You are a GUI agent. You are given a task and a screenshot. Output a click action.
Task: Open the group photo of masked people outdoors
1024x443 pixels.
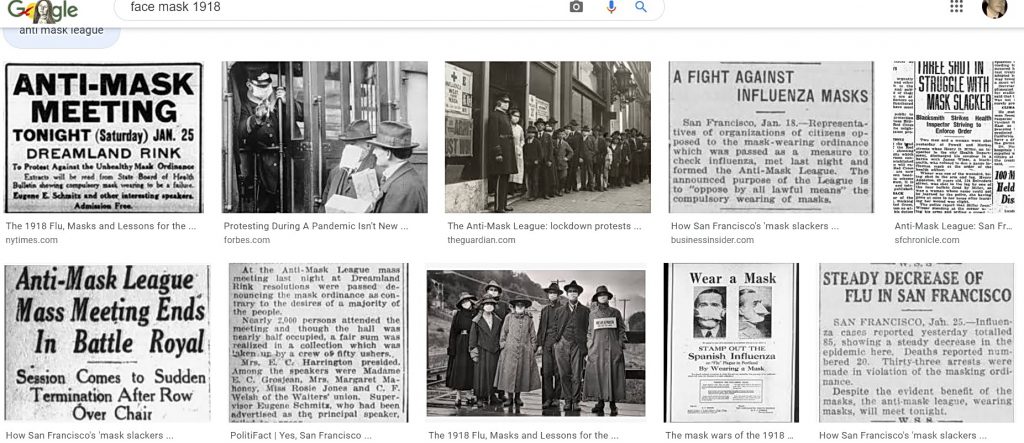point(536,343)
